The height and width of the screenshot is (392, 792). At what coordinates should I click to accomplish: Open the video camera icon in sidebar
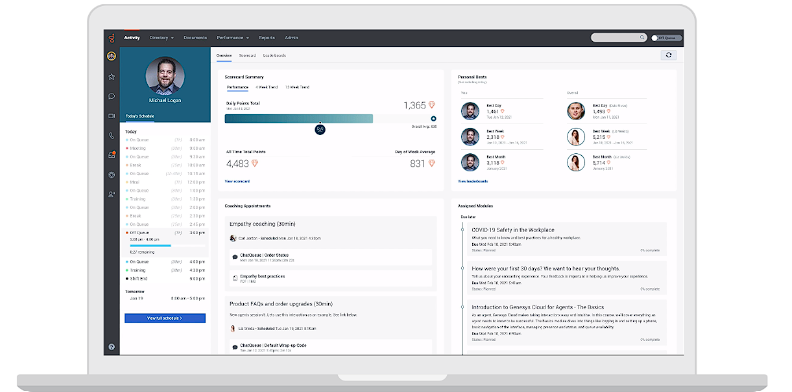click(x=112, y=116)
